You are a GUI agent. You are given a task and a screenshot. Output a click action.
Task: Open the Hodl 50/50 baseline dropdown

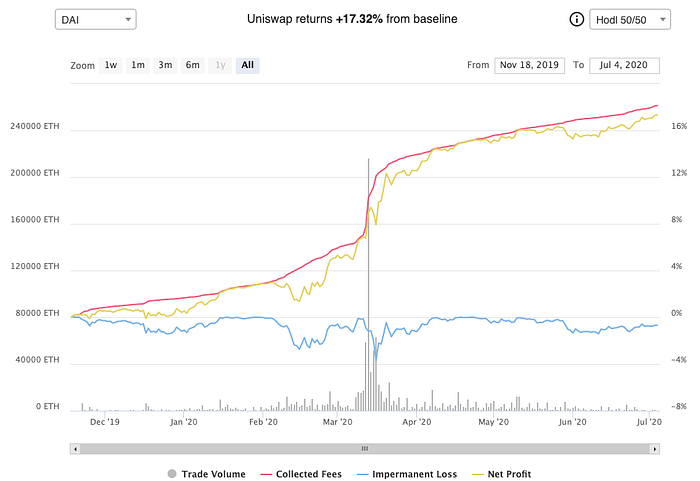[630, 20]
